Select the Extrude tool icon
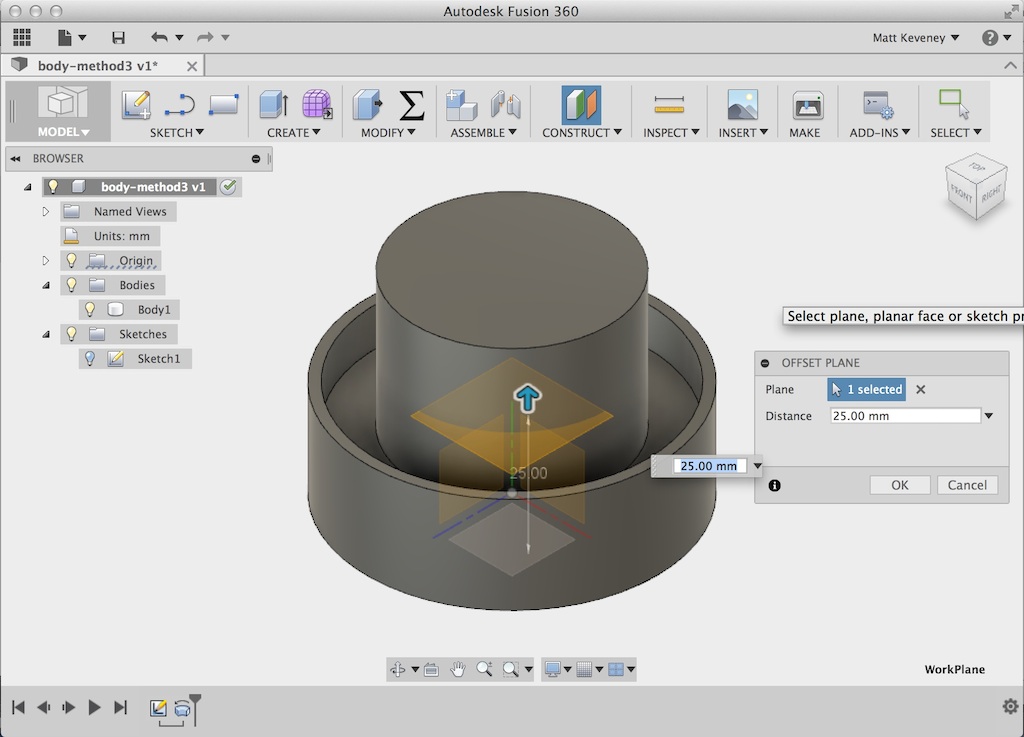This screenshot has height=737, width=1024. (x=273, y=105)
